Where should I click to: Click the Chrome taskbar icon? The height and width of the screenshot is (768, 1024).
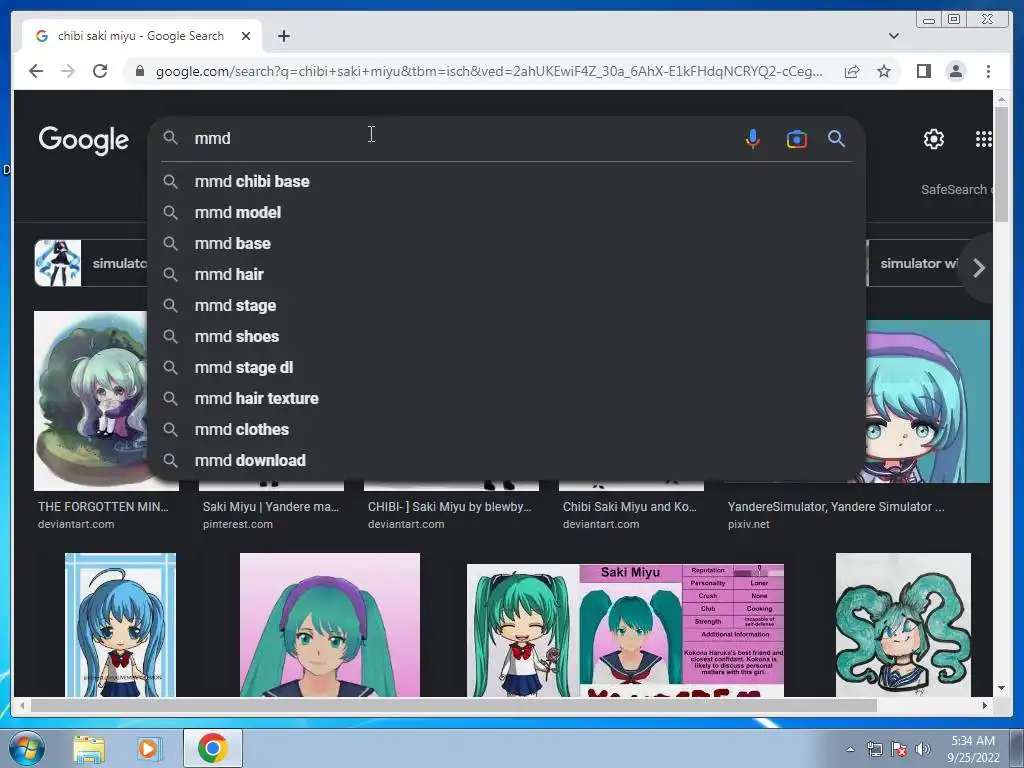coord(212,748)
